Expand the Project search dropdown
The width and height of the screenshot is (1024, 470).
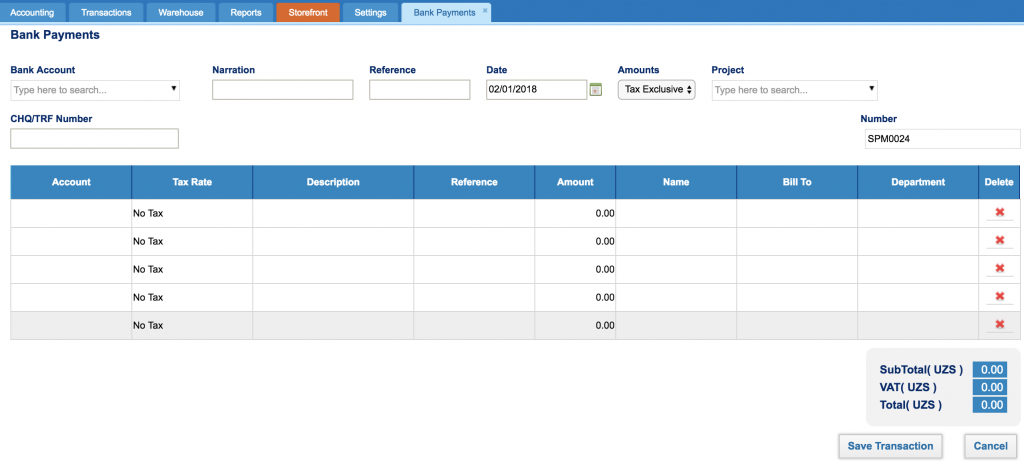[871, 89]
